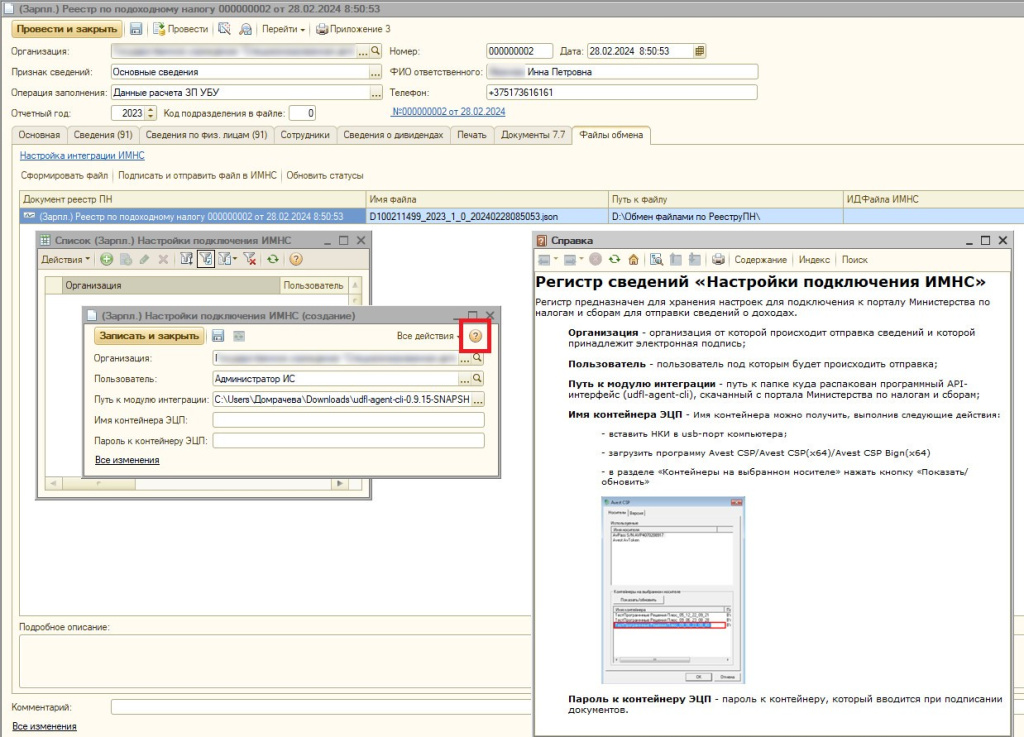Expand the Действия menu in list window

pos(65,259)
